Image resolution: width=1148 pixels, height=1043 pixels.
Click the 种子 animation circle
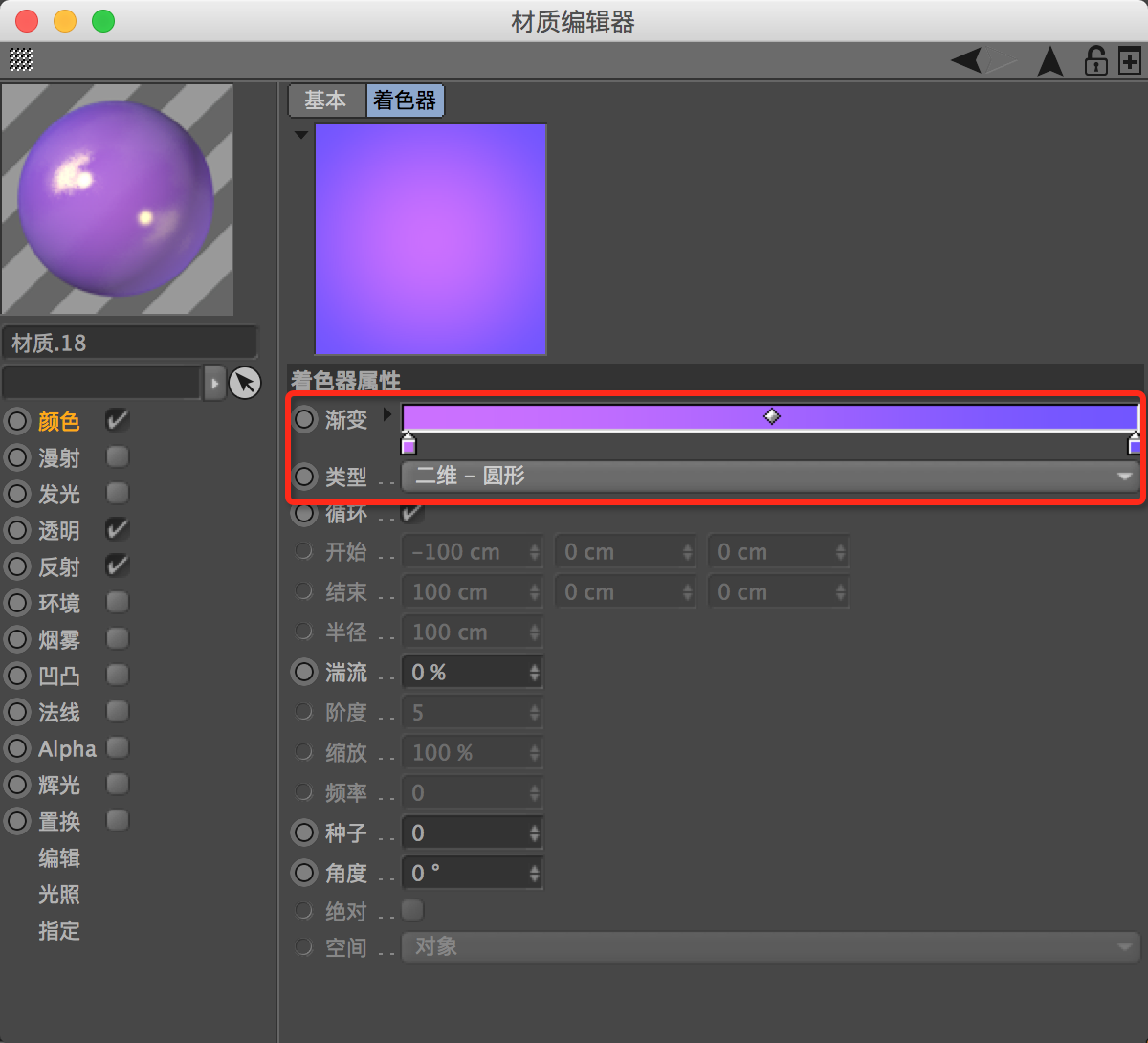tap(304, 832)
